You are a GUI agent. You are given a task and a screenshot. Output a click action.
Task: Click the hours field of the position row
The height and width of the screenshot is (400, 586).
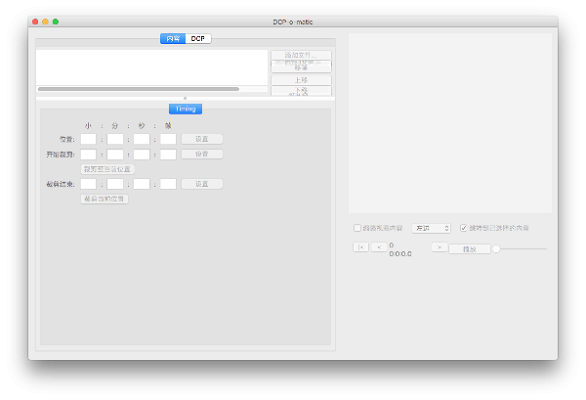pos(88,139)
